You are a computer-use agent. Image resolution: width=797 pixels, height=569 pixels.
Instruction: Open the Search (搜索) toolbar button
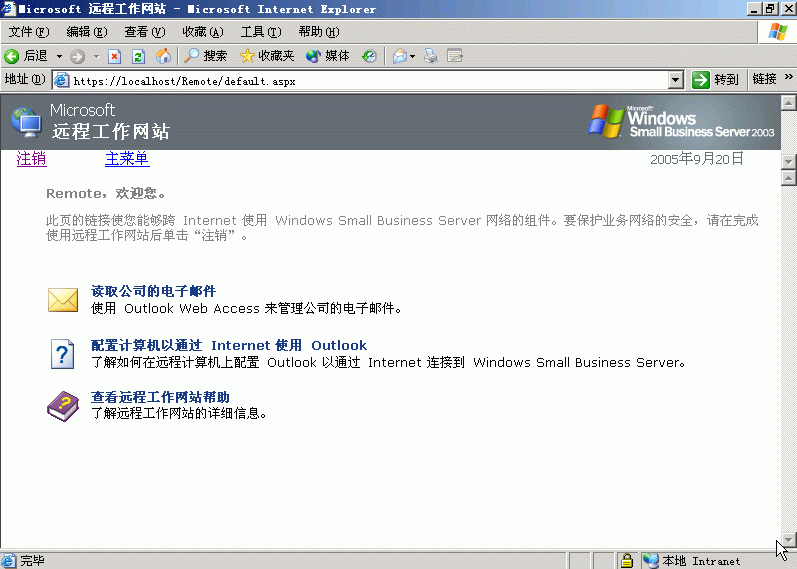(x=205, y=56)
